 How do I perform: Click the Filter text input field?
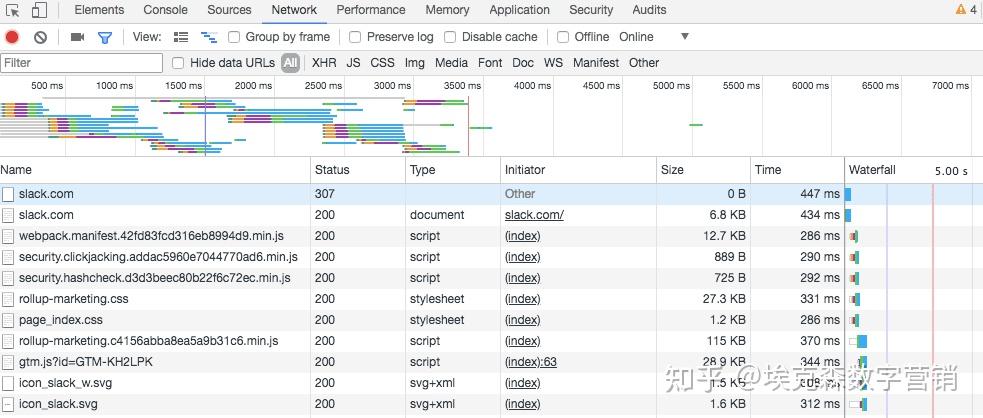coord(81,63)
